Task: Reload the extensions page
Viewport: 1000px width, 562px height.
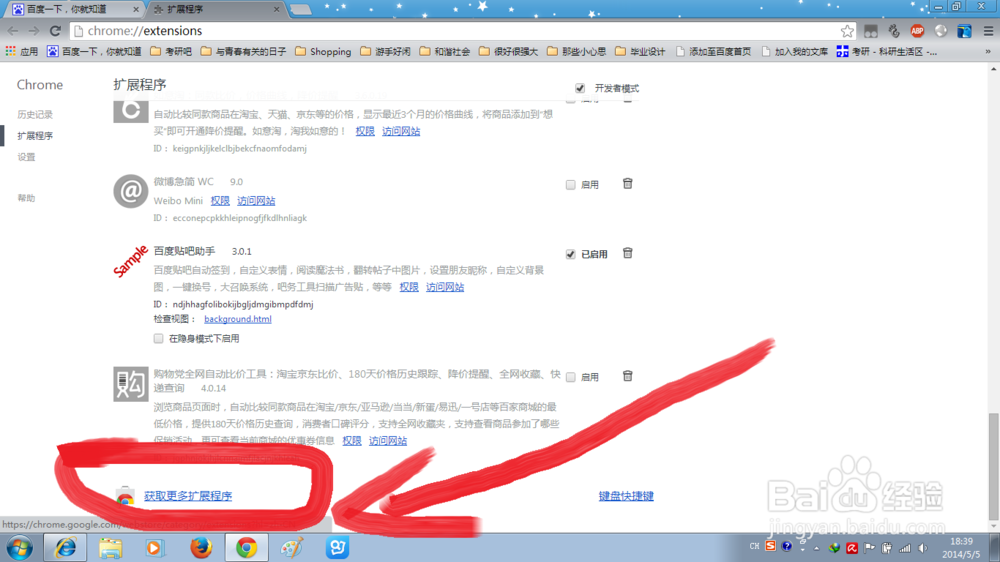Action: coord(55,31)
